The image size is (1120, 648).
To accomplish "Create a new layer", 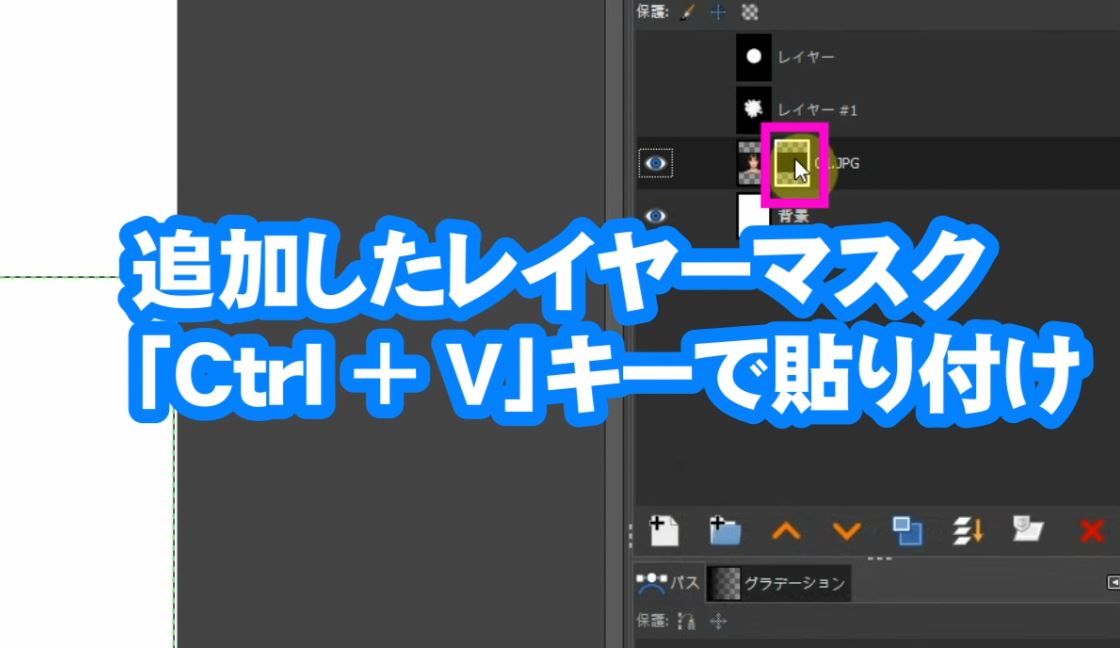I will [x=664, y=531].
